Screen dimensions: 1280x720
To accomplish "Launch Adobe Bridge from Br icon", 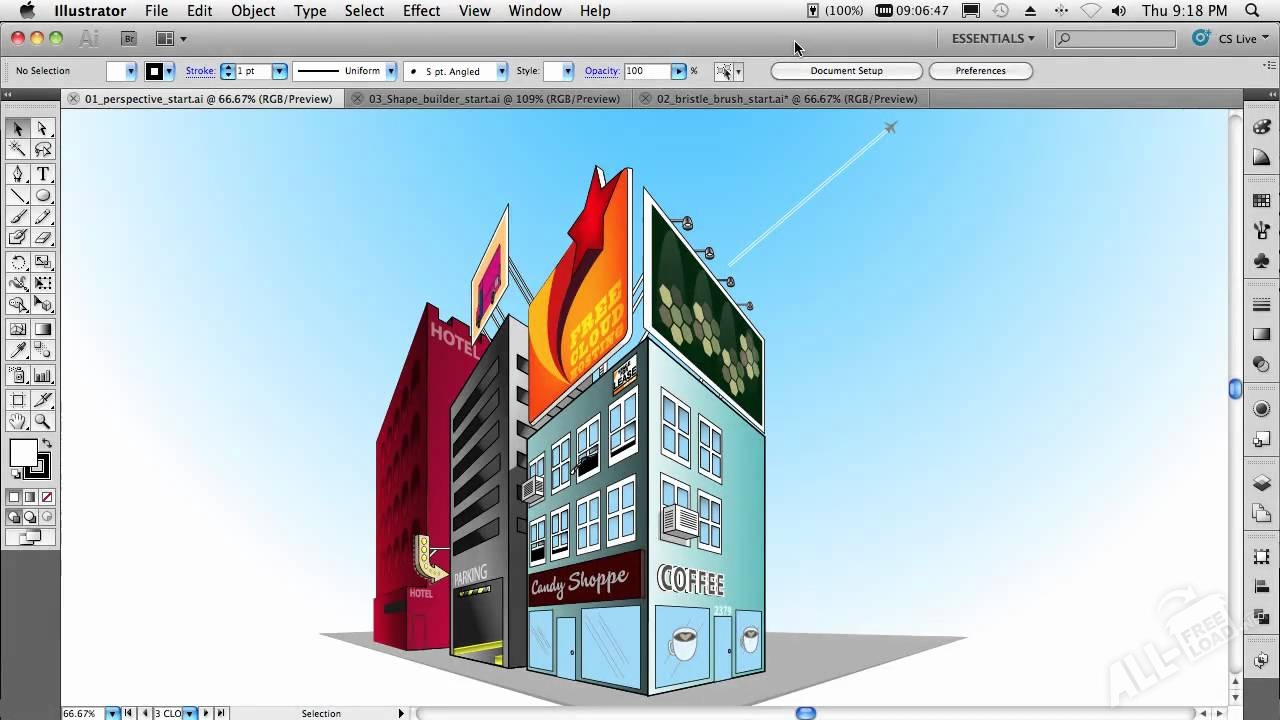I will click(x=128, y=39).
